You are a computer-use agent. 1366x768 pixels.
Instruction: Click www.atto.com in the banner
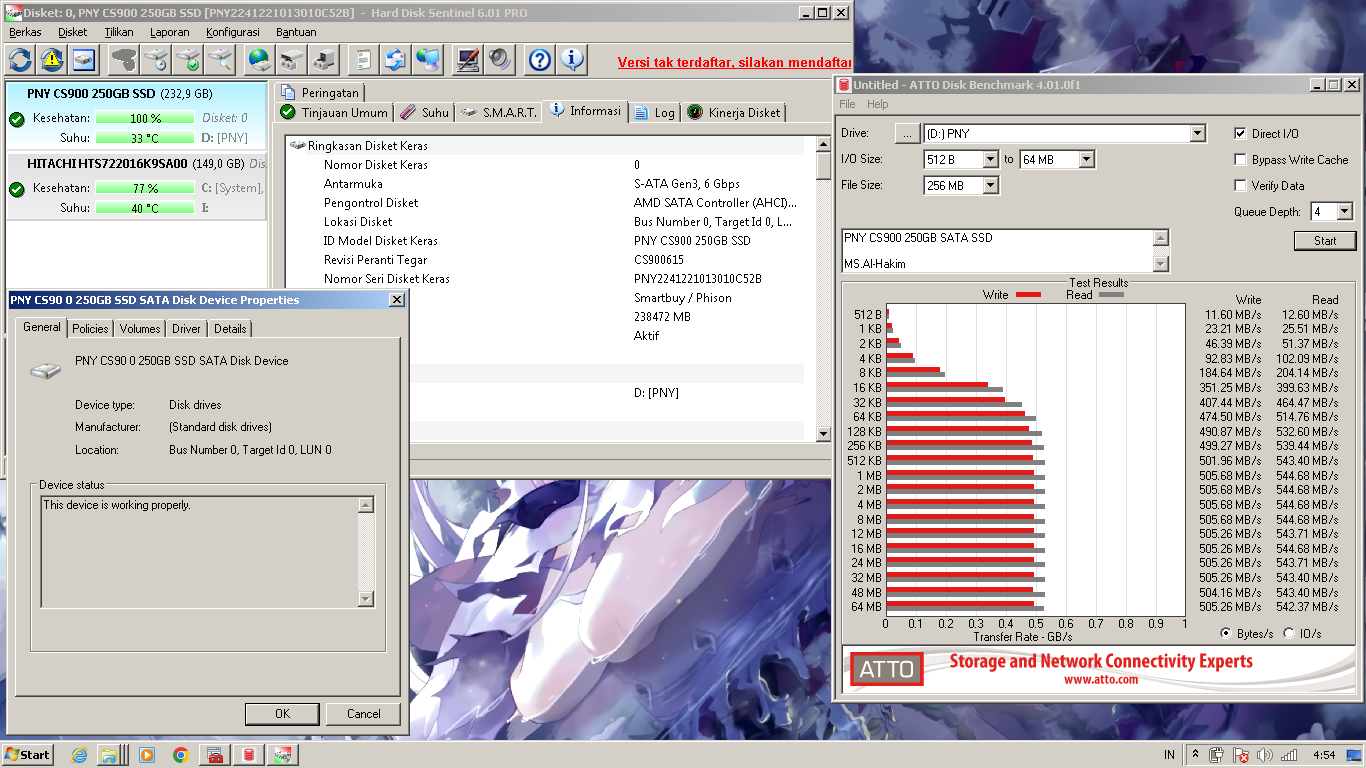pos(1100,680)
